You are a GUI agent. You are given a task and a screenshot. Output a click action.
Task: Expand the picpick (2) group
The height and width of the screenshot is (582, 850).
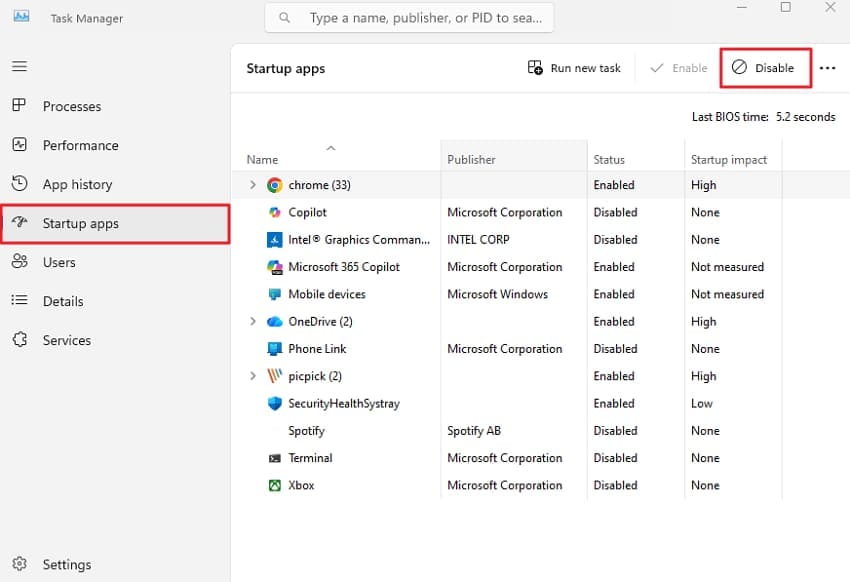(253, 376)
